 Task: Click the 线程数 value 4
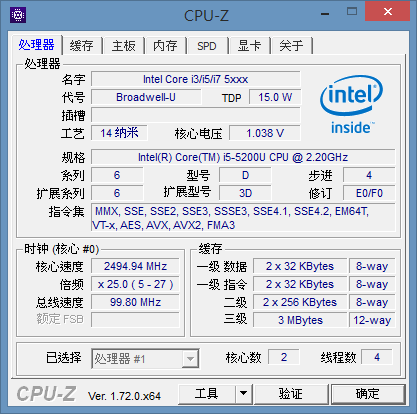click(x=377, y=357)
